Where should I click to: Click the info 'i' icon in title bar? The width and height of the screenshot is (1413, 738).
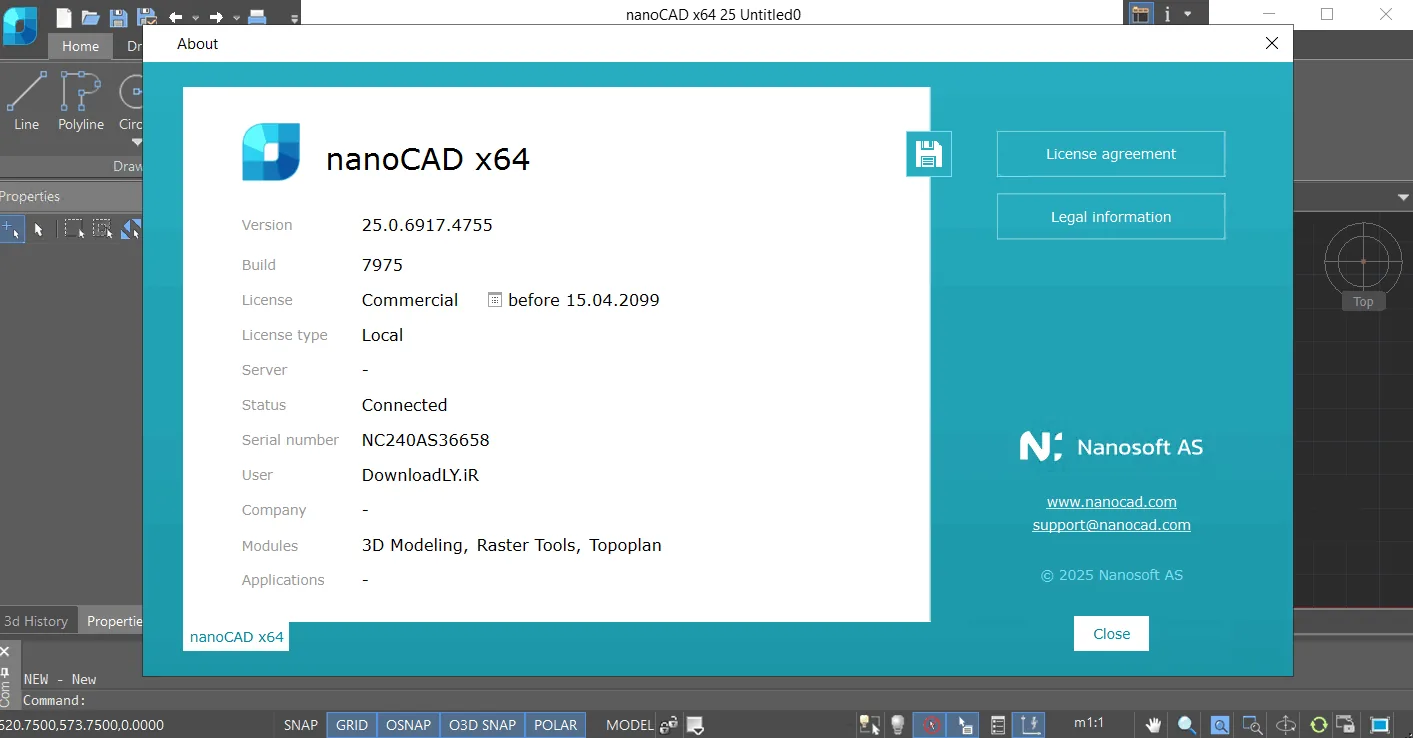1167,14
